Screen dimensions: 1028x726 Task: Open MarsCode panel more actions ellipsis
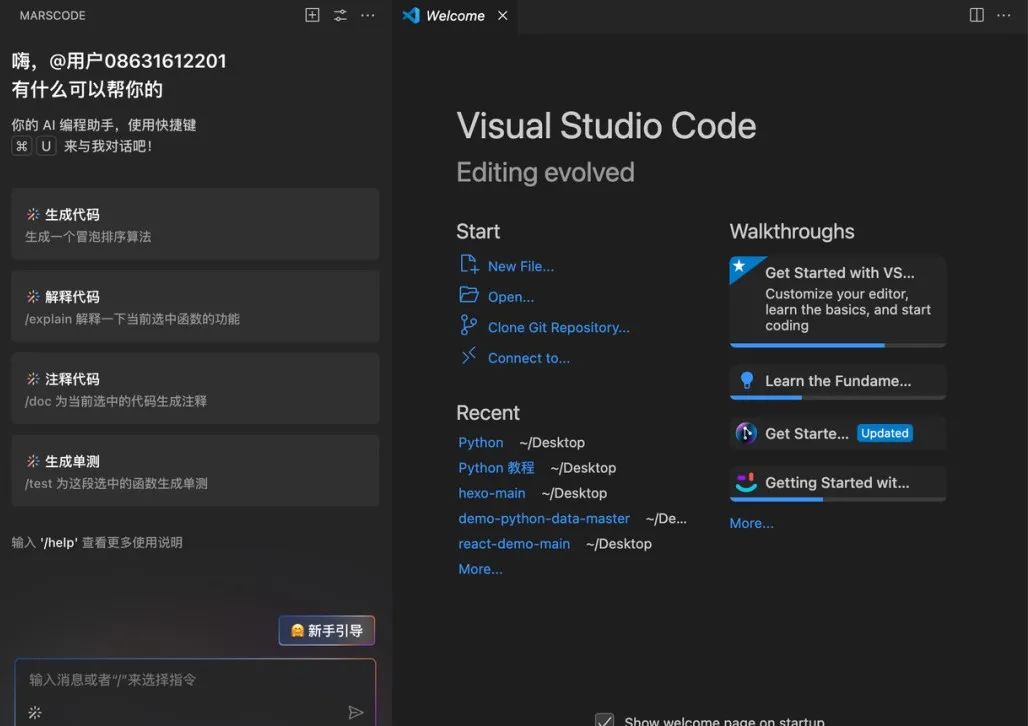tap(368, 15)
